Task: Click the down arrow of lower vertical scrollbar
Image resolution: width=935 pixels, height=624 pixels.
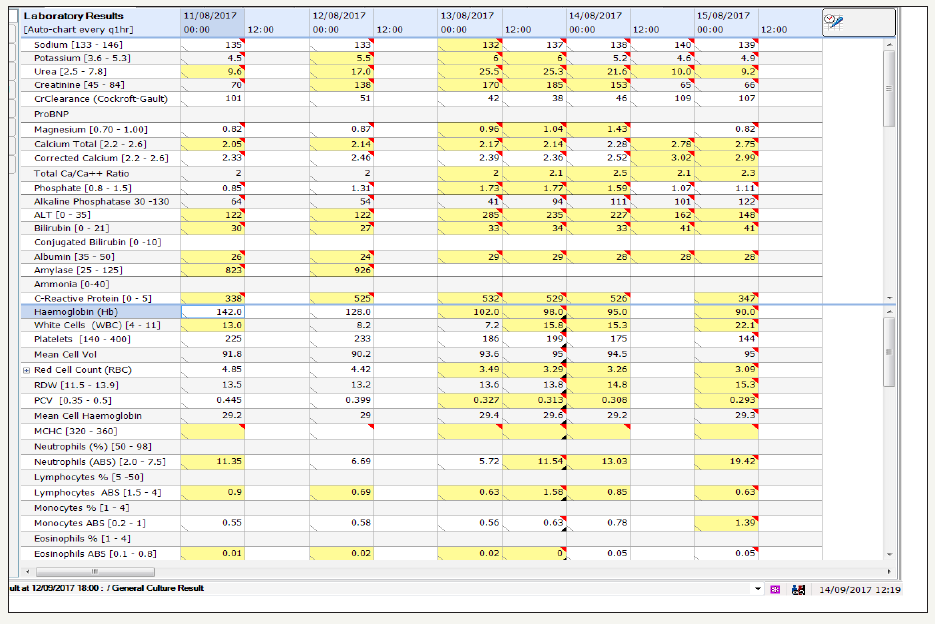Action: [889, 555]
